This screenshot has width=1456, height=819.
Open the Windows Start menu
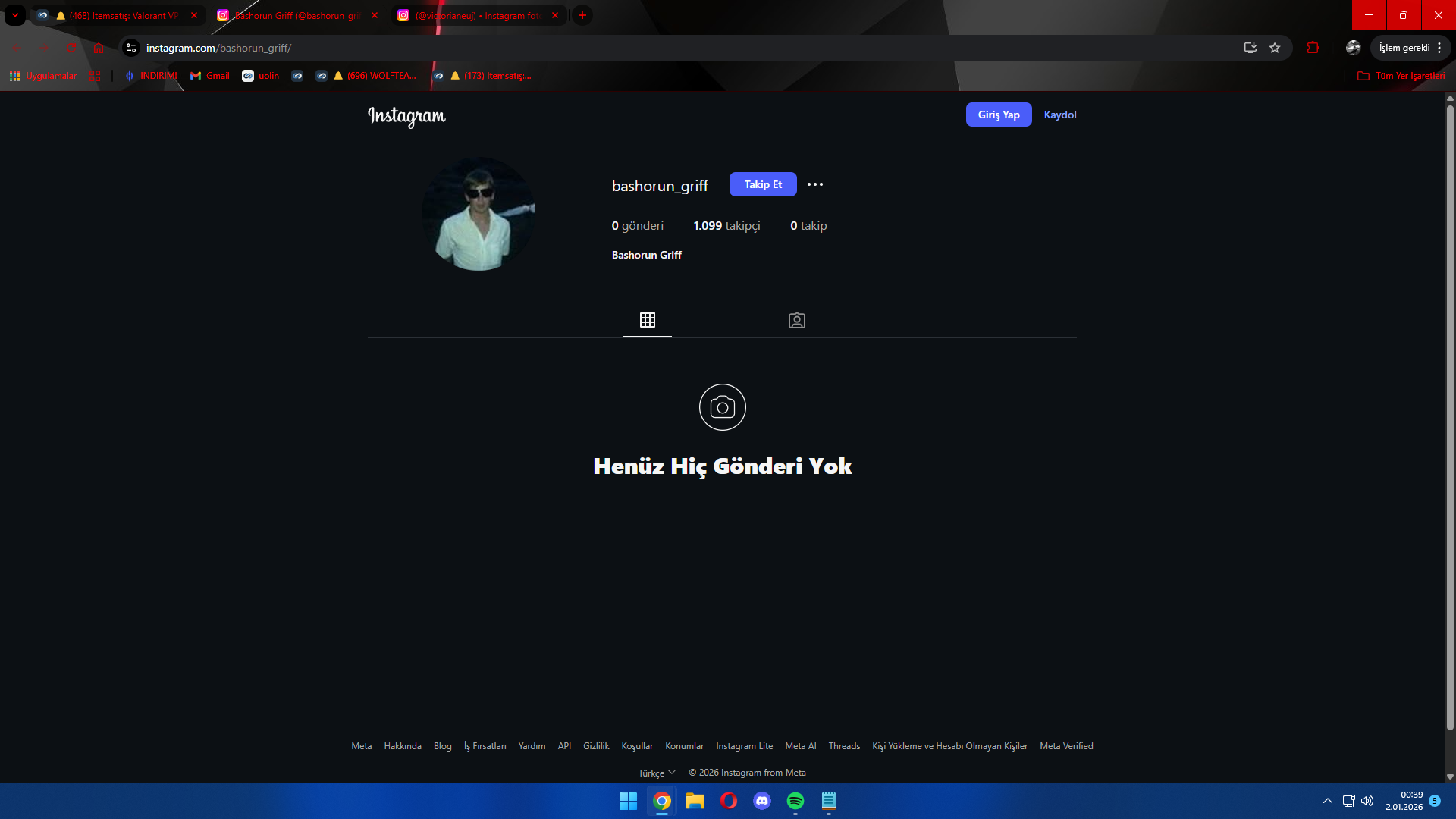point(628,801)
